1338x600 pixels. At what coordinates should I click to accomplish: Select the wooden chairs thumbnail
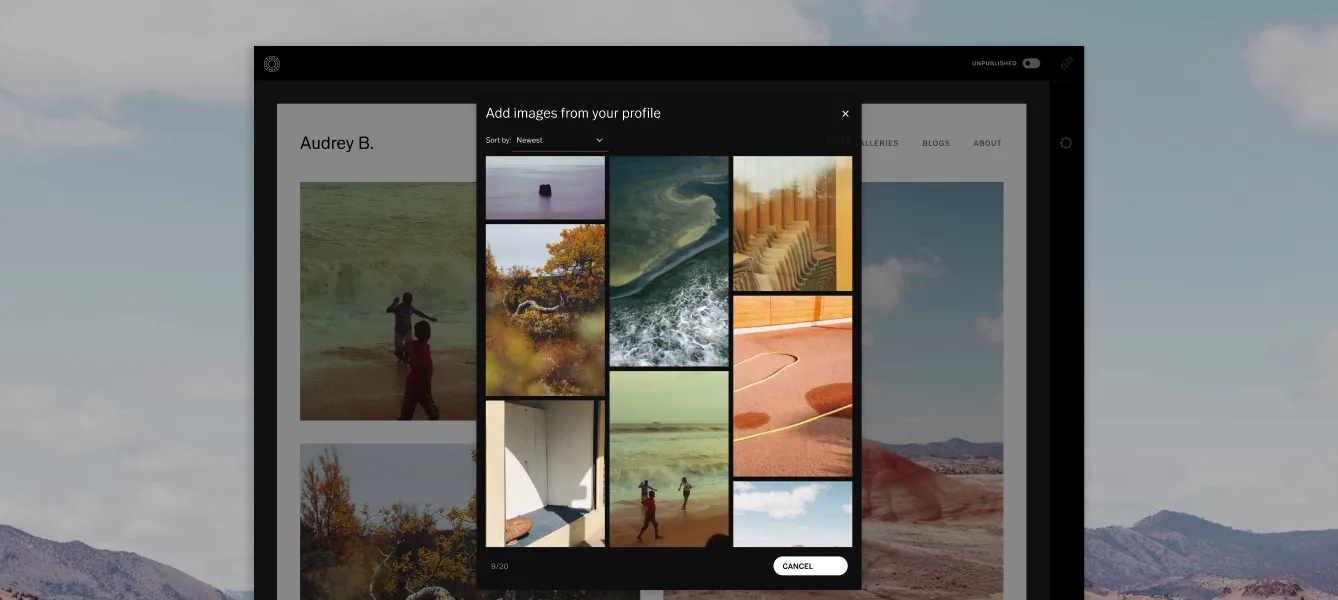pos(792,224)
